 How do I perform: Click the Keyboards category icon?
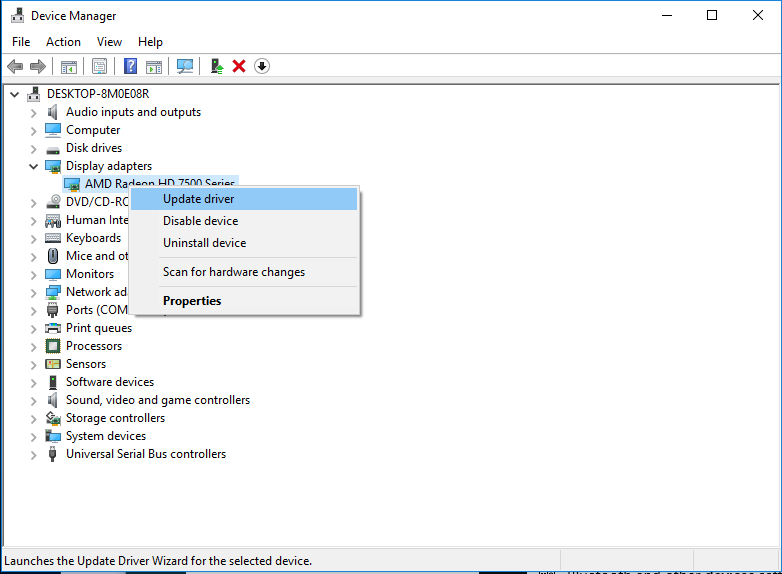point(53,238)
